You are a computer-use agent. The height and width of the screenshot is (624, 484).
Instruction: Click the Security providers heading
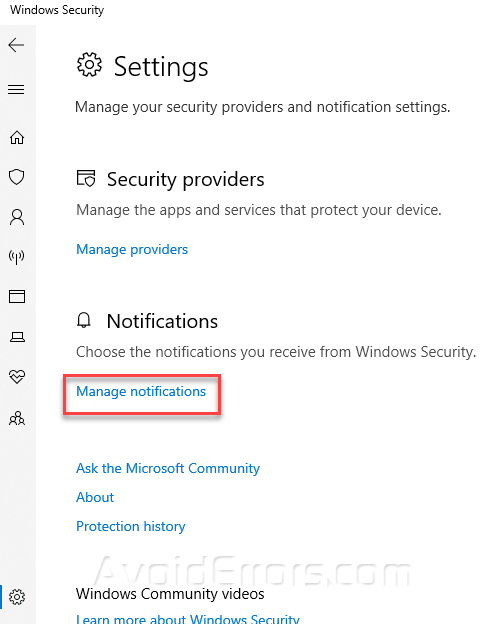tap(185, 179)
